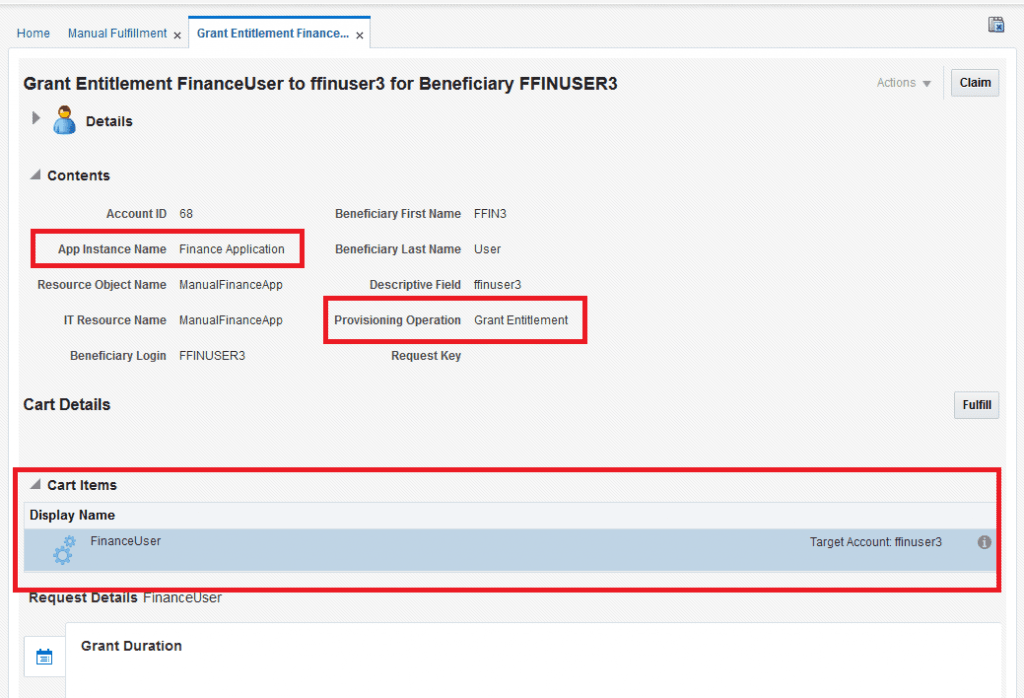Click the Target Account ffinuser3 text
1024x698 pixels.
[x=875, y=542]
